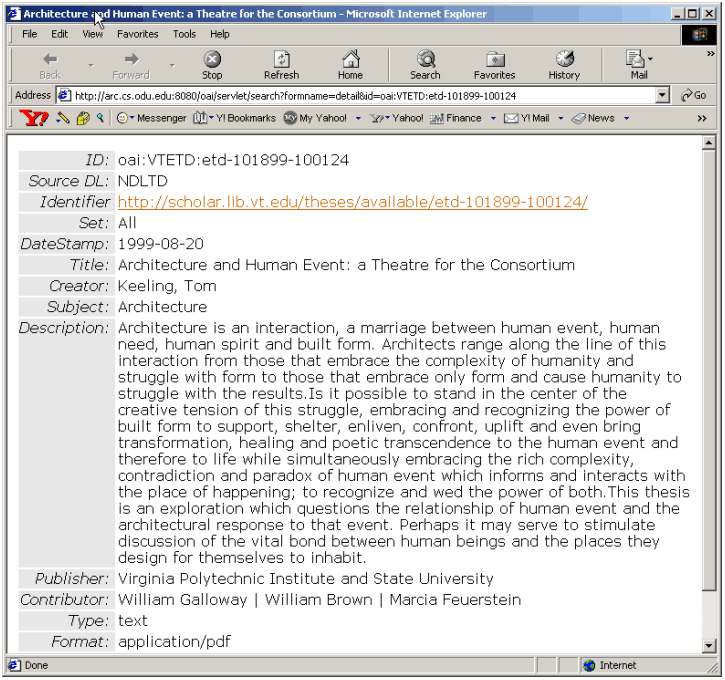725x680 pixels.
Task: Open the Mail toolbar button
Action: [x=636, y=65]
